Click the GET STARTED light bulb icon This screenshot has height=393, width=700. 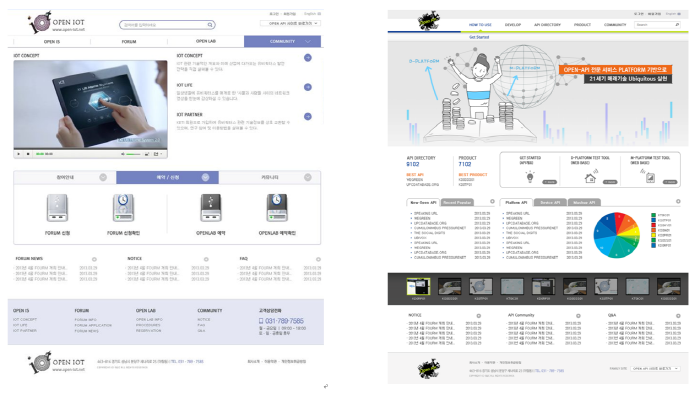tap(530, 177)
